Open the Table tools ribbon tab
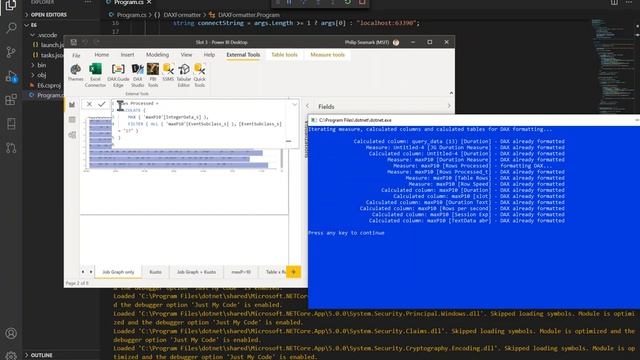The height and width of the screenshot is (360, 640). click(284, 55)
